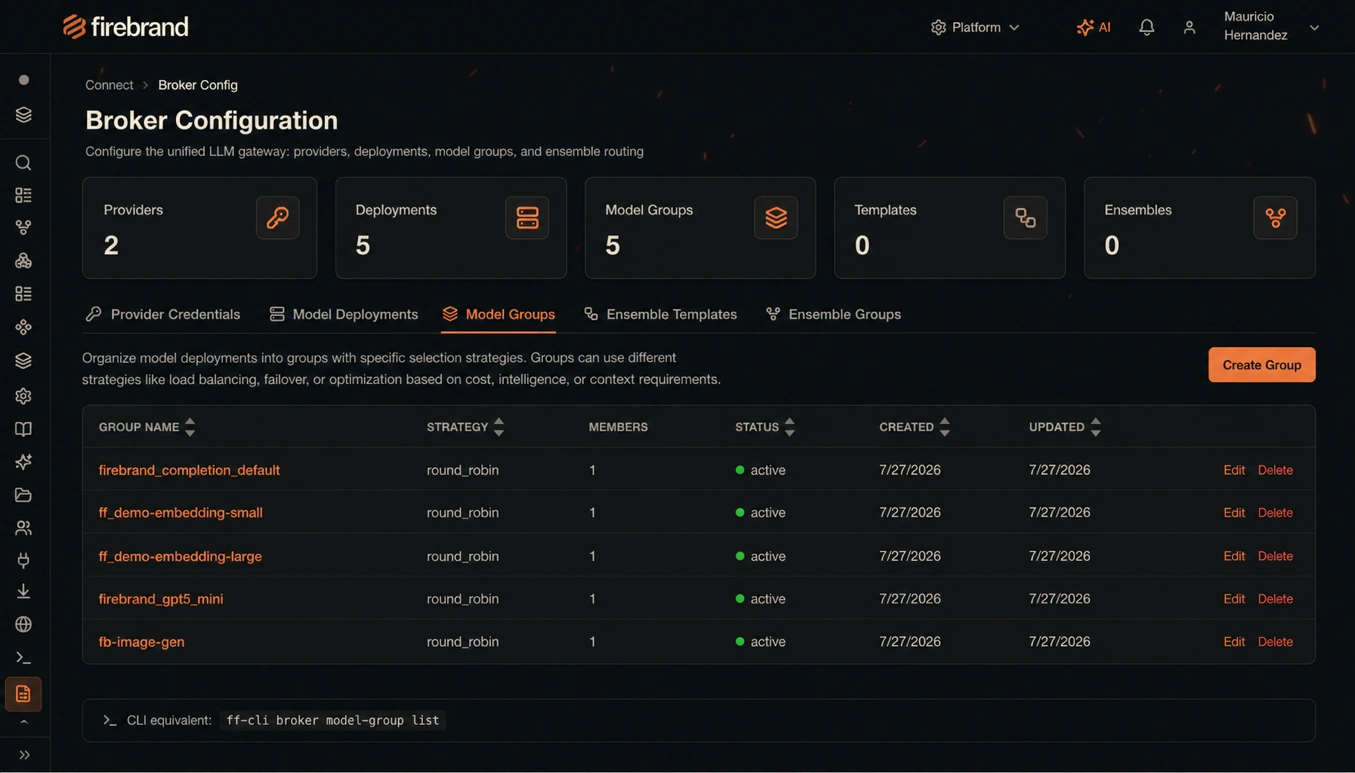
Task: Open the folder icon in sidebar
Action: click(x=23, y=495)
